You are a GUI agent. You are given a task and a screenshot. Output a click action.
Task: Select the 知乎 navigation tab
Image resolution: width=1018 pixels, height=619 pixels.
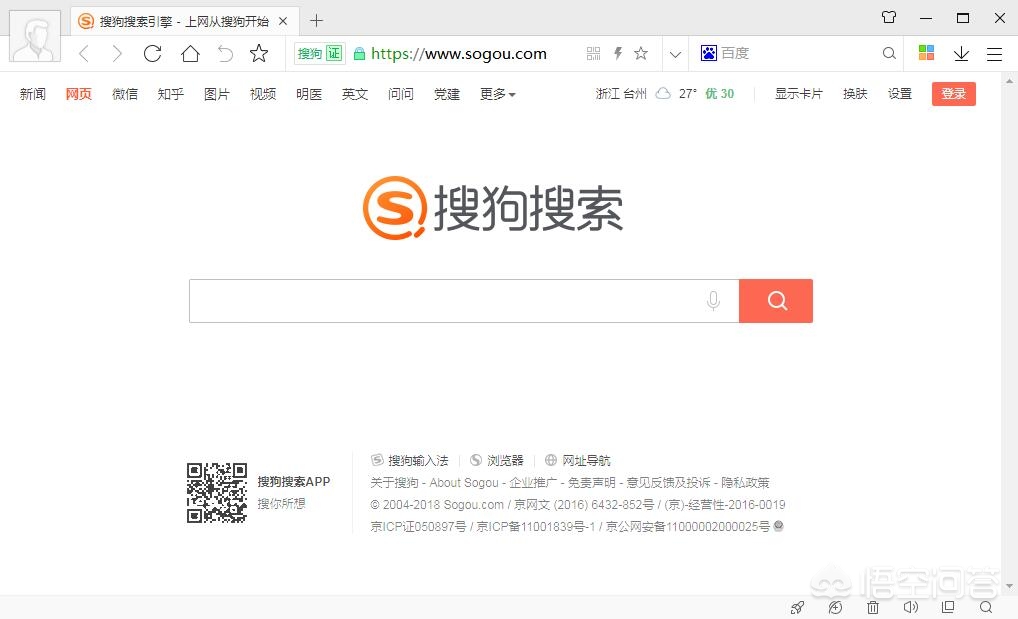tap(170, 93)
